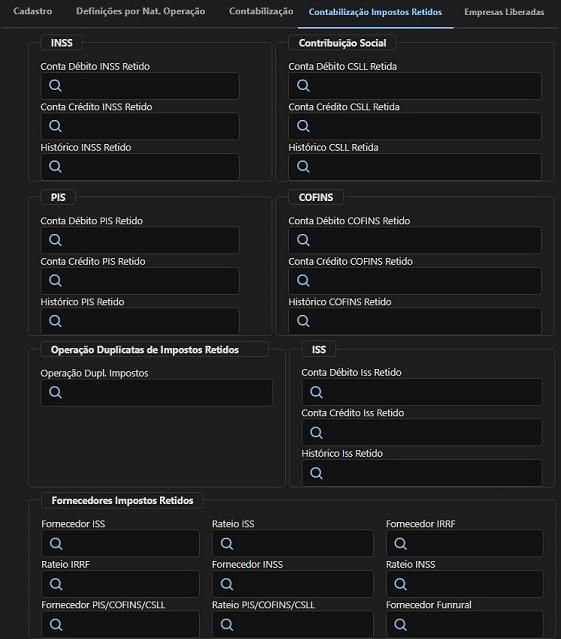Open lookup for Histórico PIS Retido

(55, 321)
